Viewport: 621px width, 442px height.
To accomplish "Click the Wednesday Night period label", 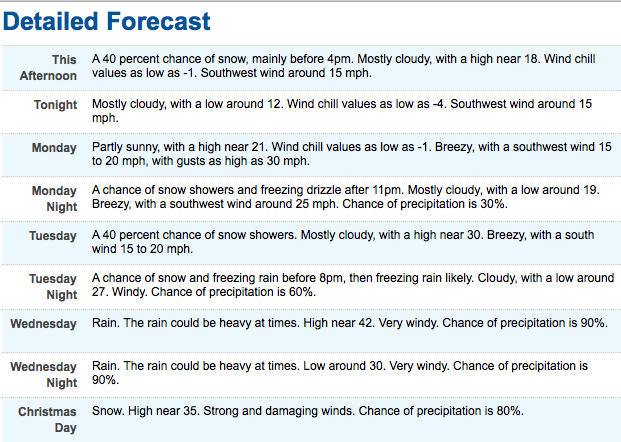I will pos(44,374).
